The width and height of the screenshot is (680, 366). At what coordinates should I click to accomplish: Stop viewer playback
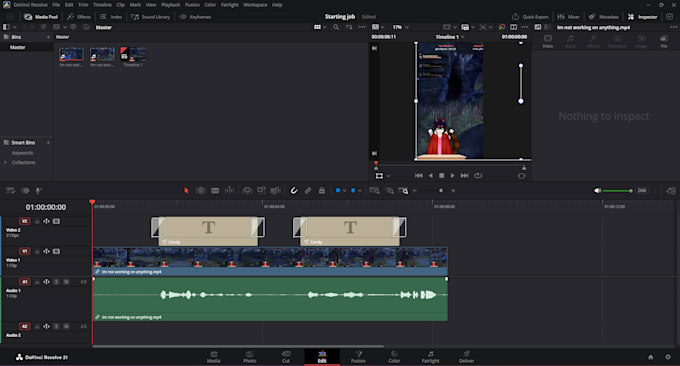tap(441, 176)
